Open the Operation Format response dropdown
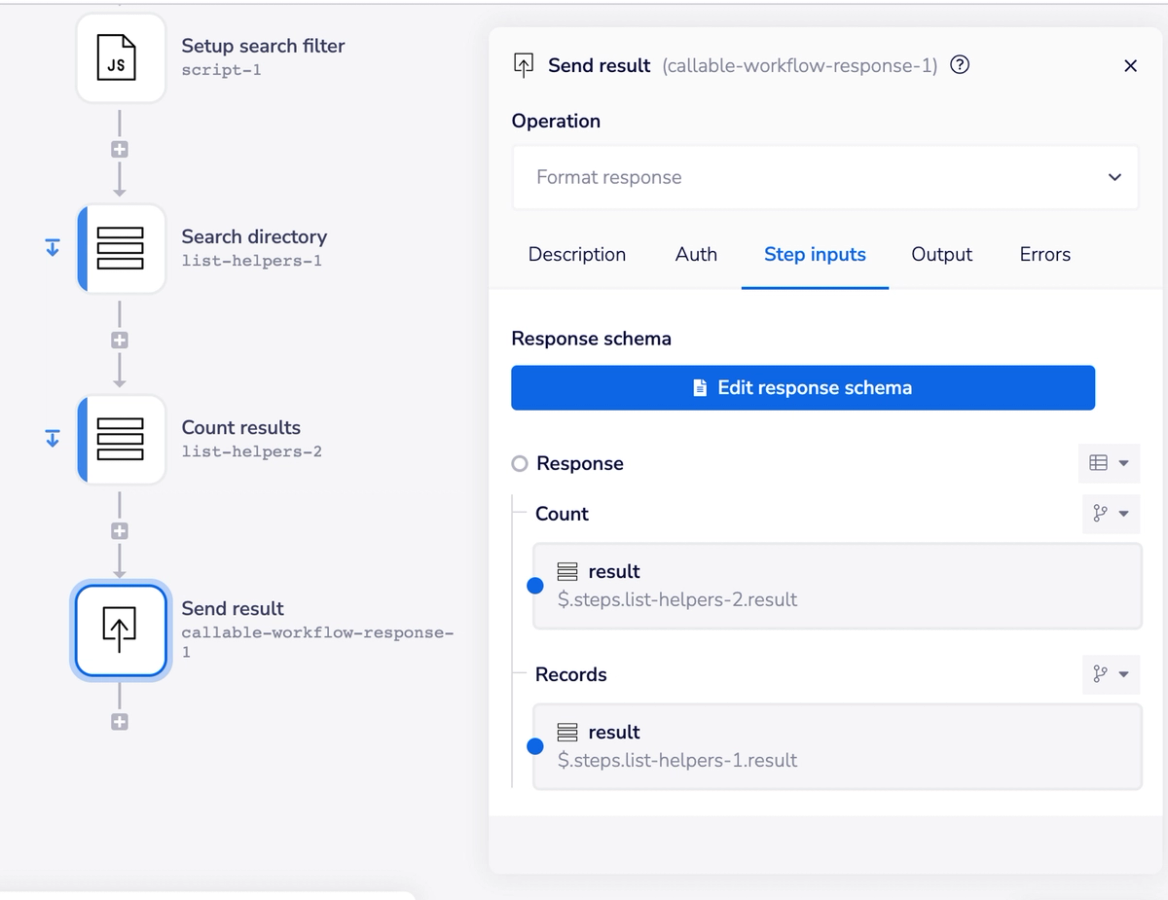Screen dimensions: 1168x900 (825, 178)
